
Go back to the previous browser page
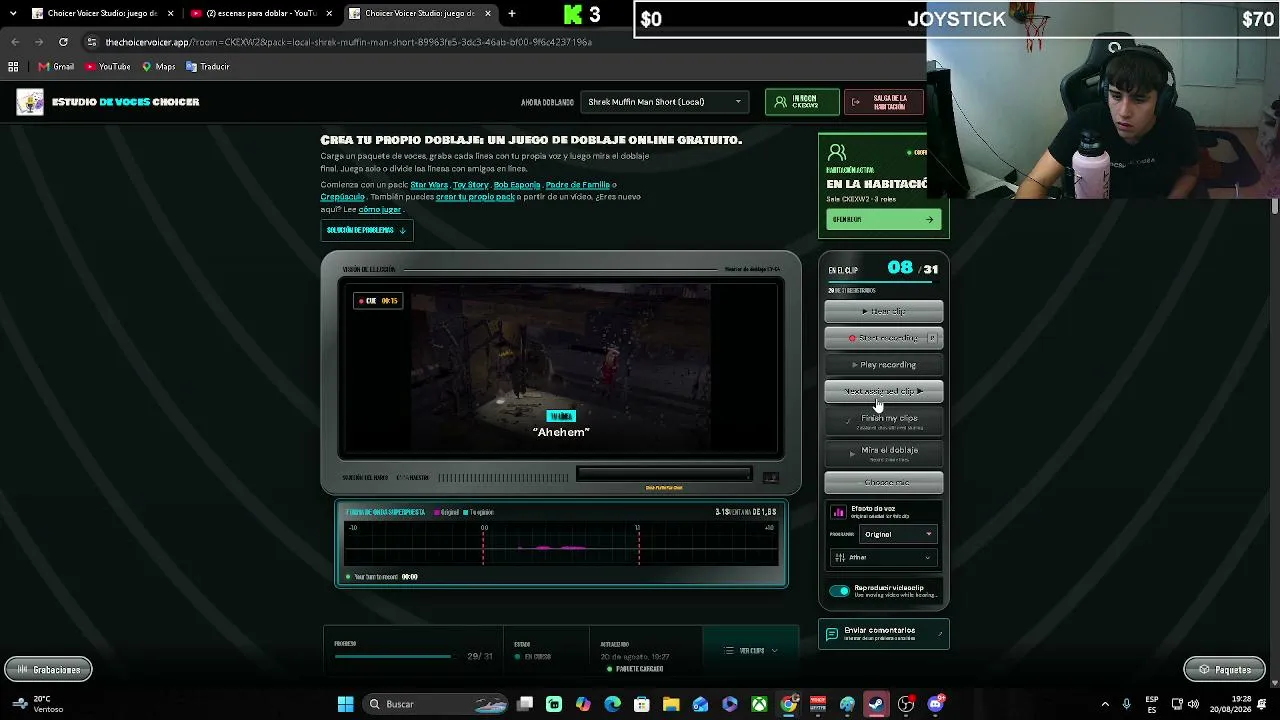click(15, 42)
